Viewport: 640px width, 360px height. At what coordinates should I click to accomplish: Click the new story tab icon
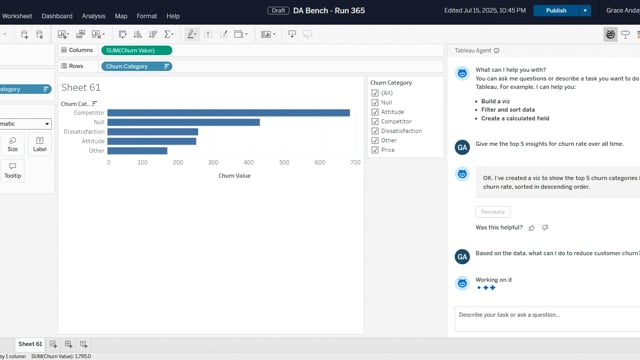pos(83,344)
